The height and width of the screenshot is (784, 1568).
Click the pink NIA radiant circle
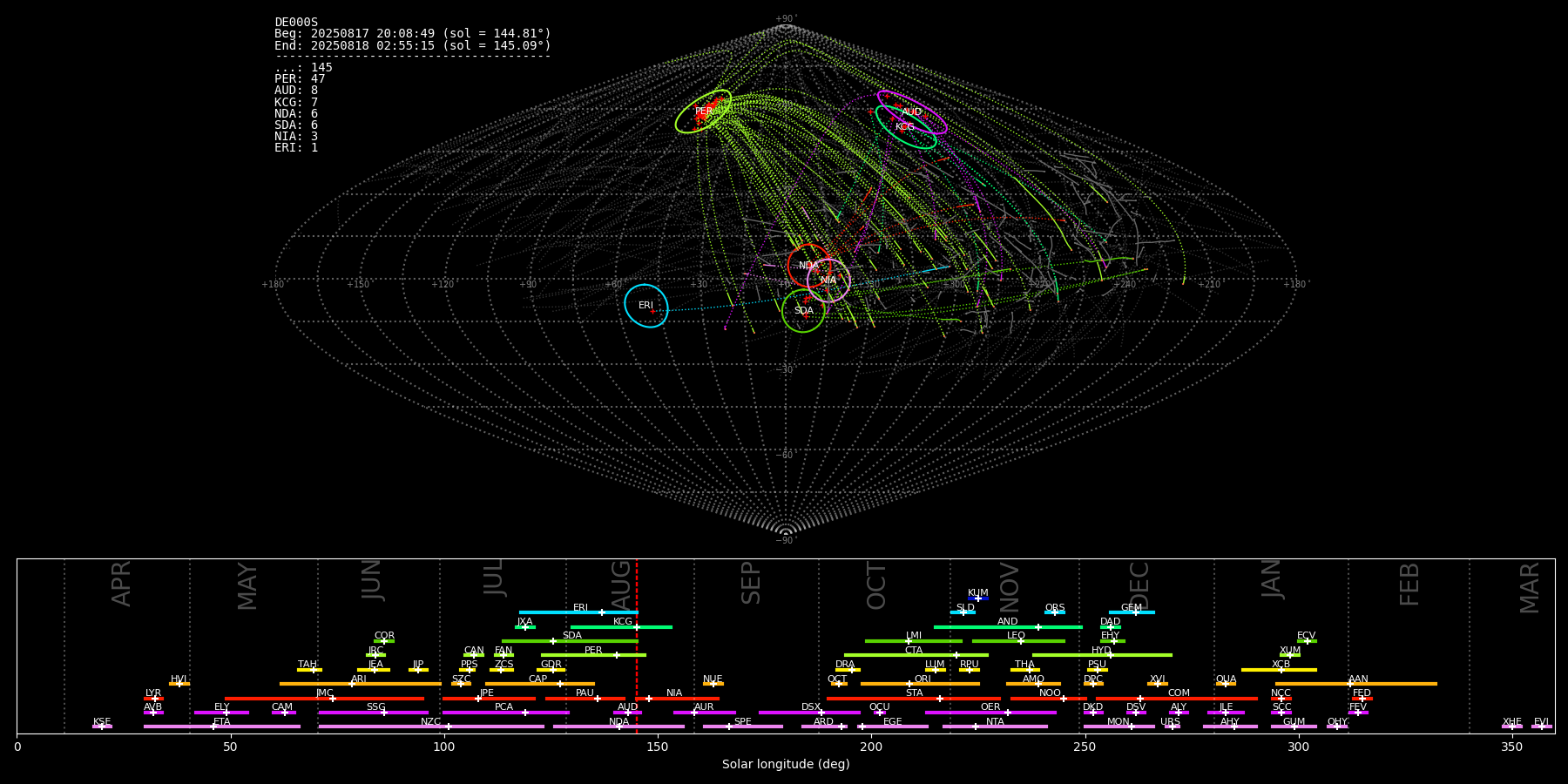[828, 280]
